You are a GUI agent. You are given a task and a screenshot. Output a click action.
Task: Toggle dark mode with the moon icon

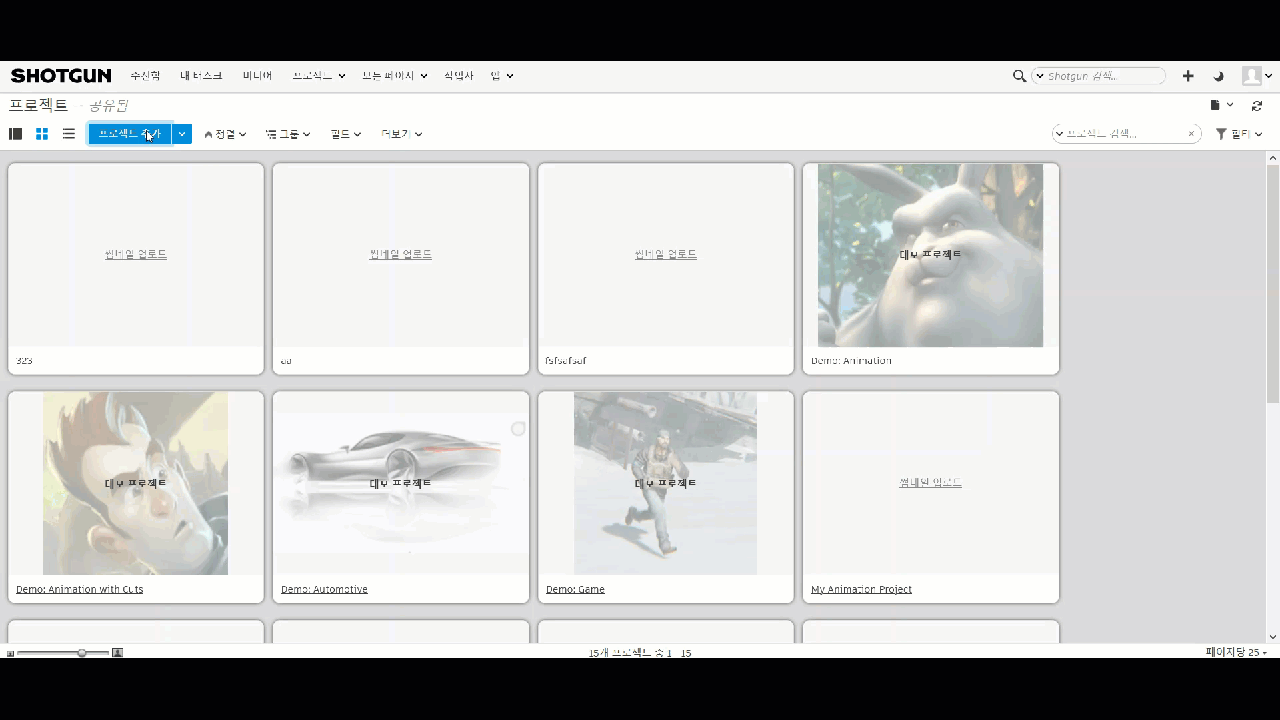[1218, 75]
